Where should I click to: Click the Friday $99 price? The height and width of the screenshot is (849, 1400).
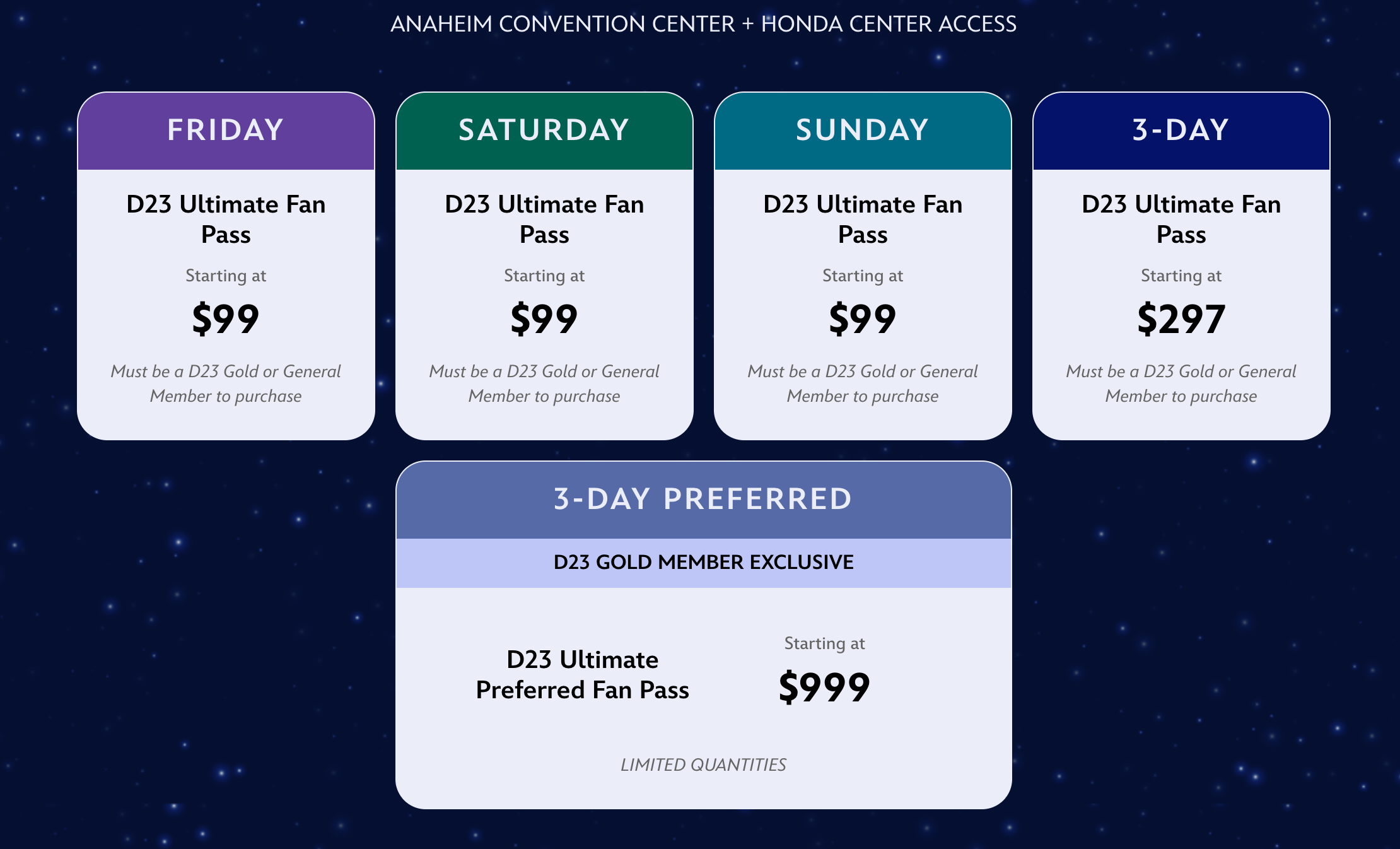tap(226, 319)
